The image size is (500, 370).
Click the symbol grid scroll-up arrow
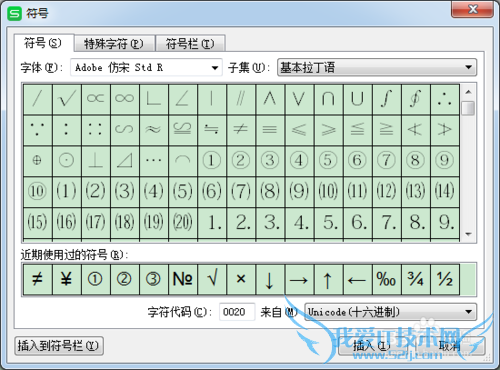pyautogui.click(x=468, y=92)
